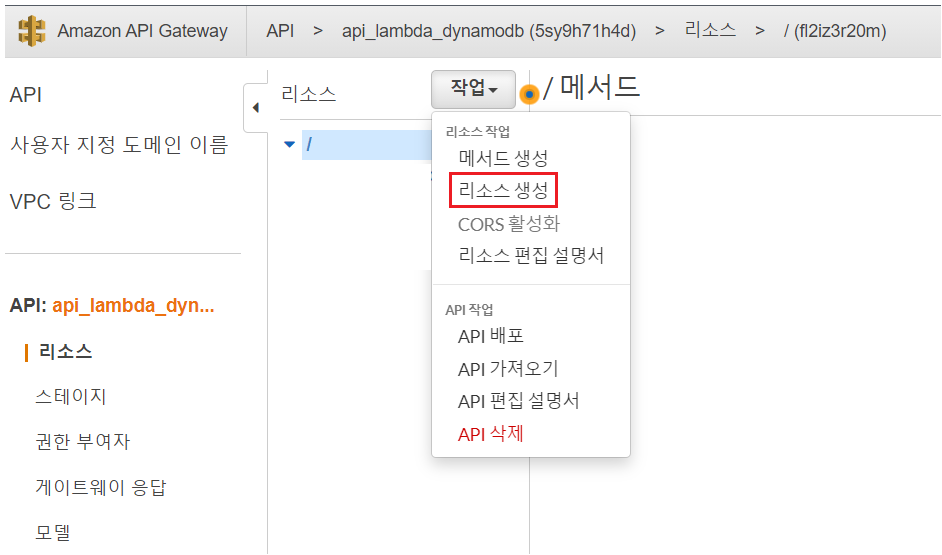Screen dimensions: 942x555
Task: Collapse the root / resource tree arrow
Action: pos(290,144)
